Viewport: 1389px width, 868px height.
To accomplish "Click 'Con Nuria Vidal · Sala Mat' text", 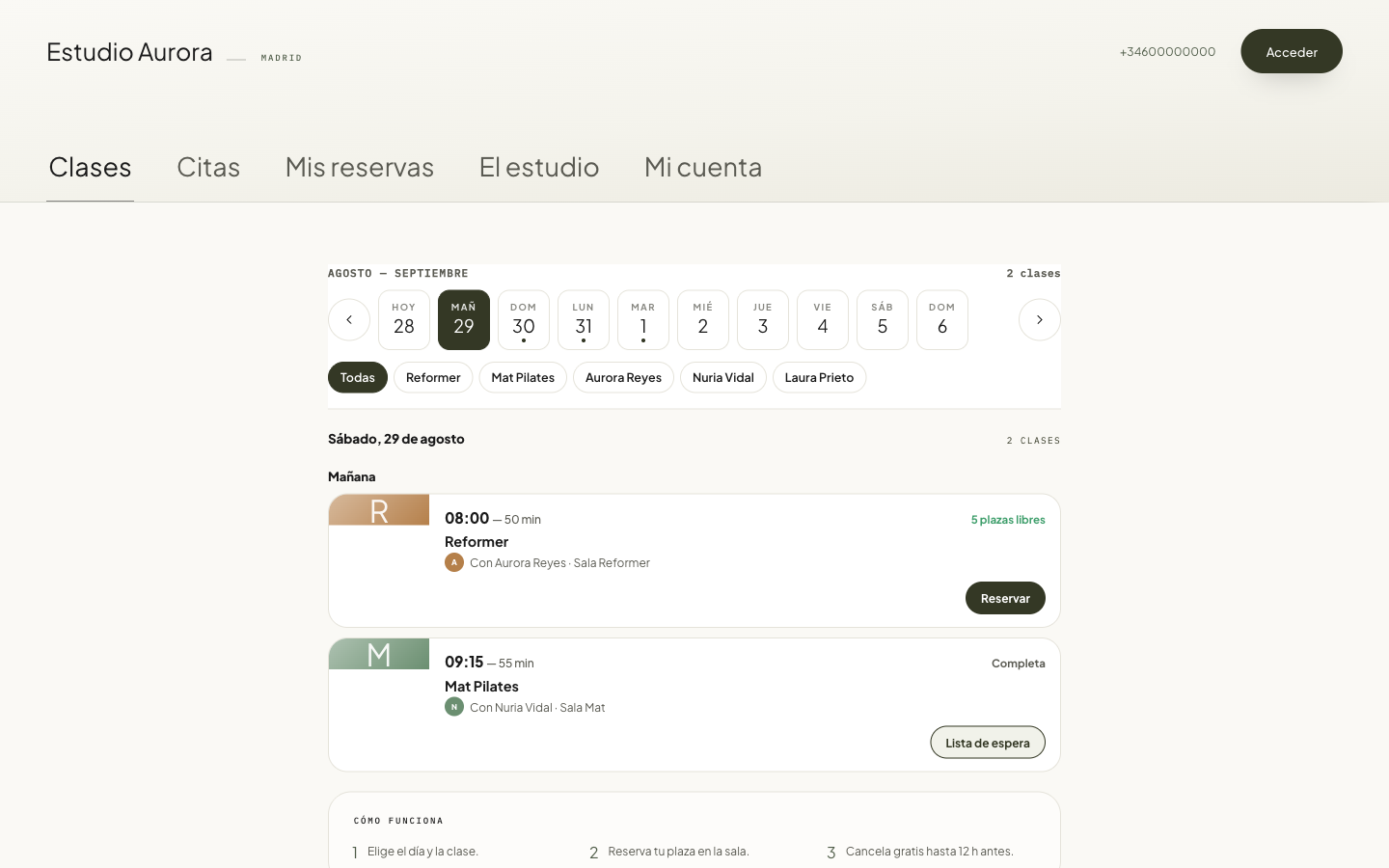I will (537, 708).
